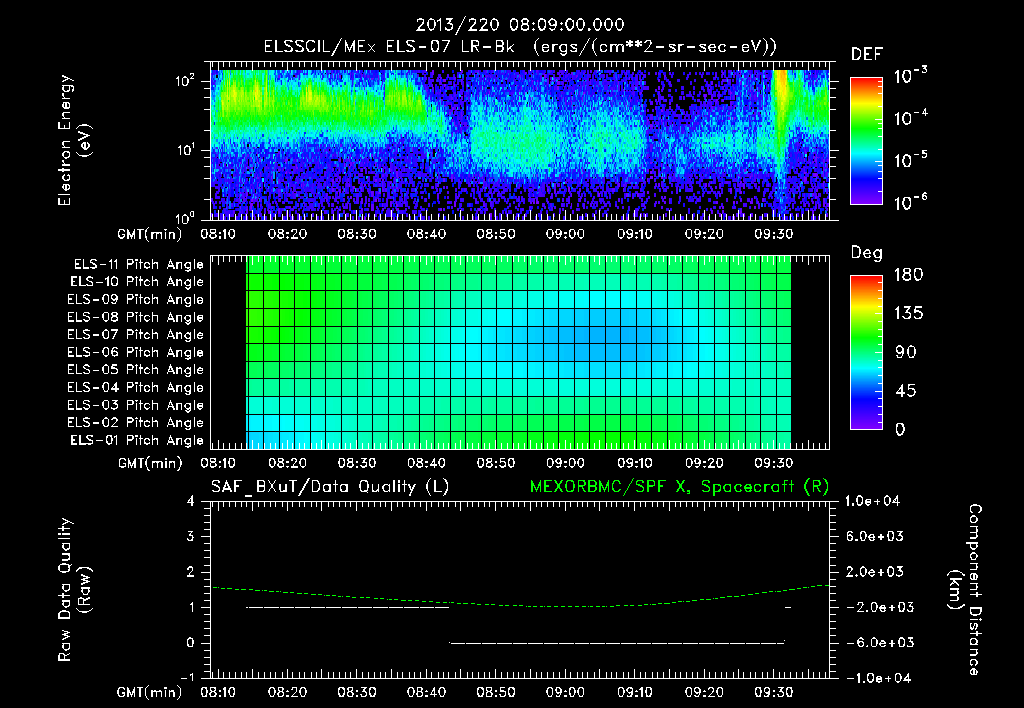
Task: Select the ELS-01 Pitch Angle row label
Action: [x=137, y=440]
